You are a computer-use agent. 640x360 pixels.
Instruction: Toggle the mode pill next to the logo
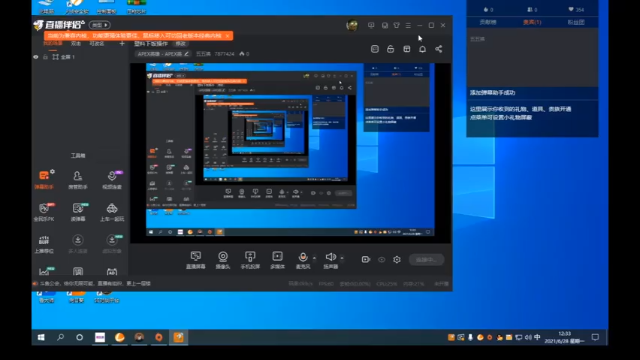coord(100,25)
